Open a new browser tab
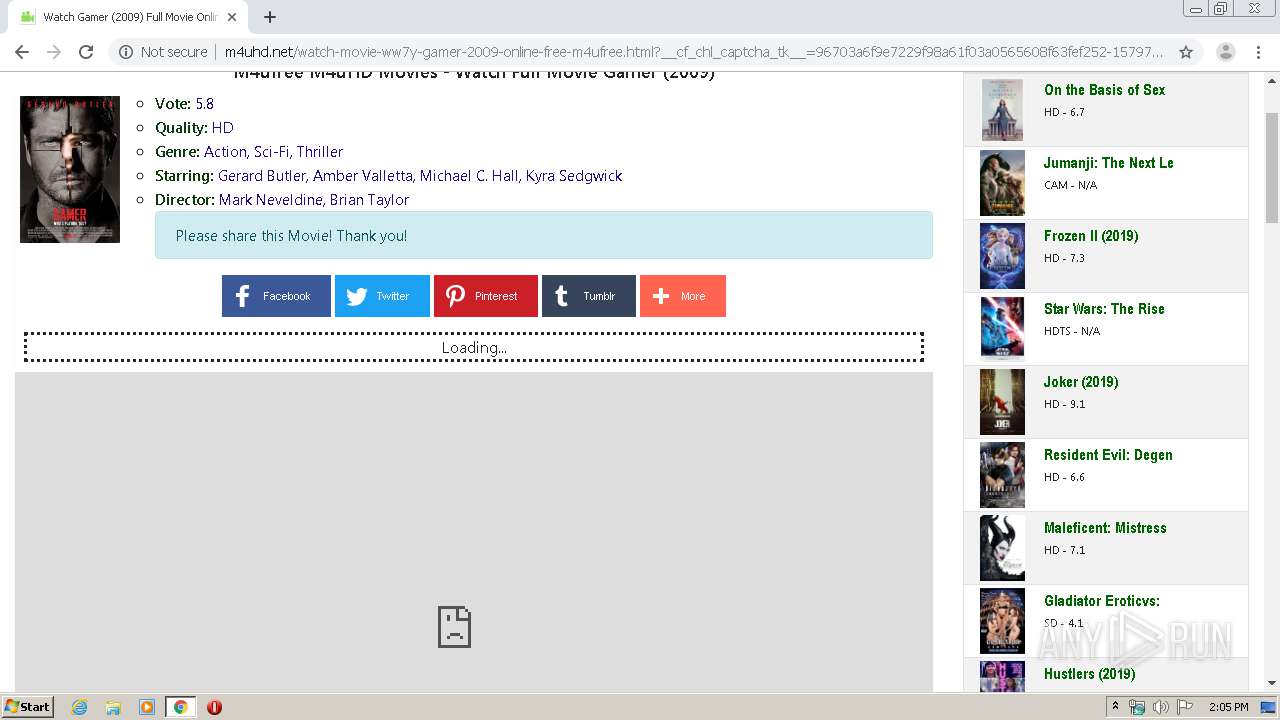The width and height of the screenshot is (1280, 720). pos(270,17)
